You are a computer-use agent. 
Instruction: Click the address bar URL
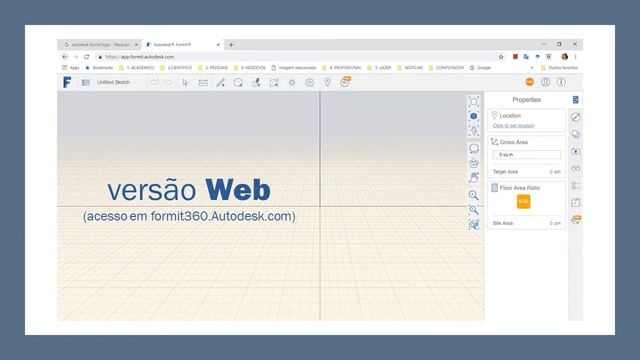pyautogui.click(x=140, y=57)
